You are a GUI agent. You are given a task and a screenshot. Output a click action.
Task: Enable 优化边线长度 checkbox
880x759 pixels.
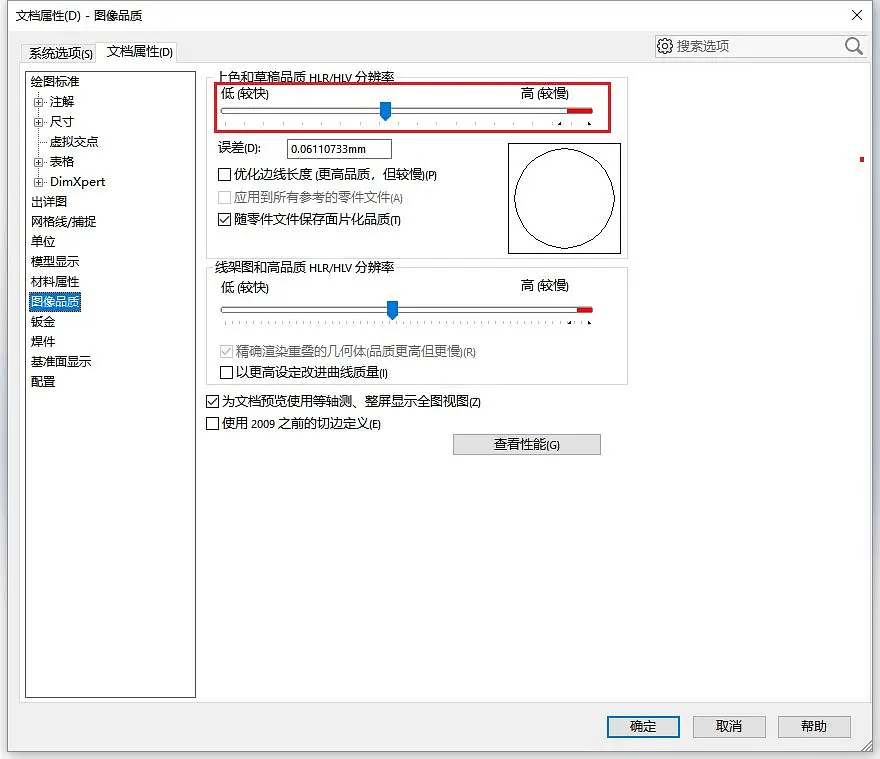click(x=224, y=175)
